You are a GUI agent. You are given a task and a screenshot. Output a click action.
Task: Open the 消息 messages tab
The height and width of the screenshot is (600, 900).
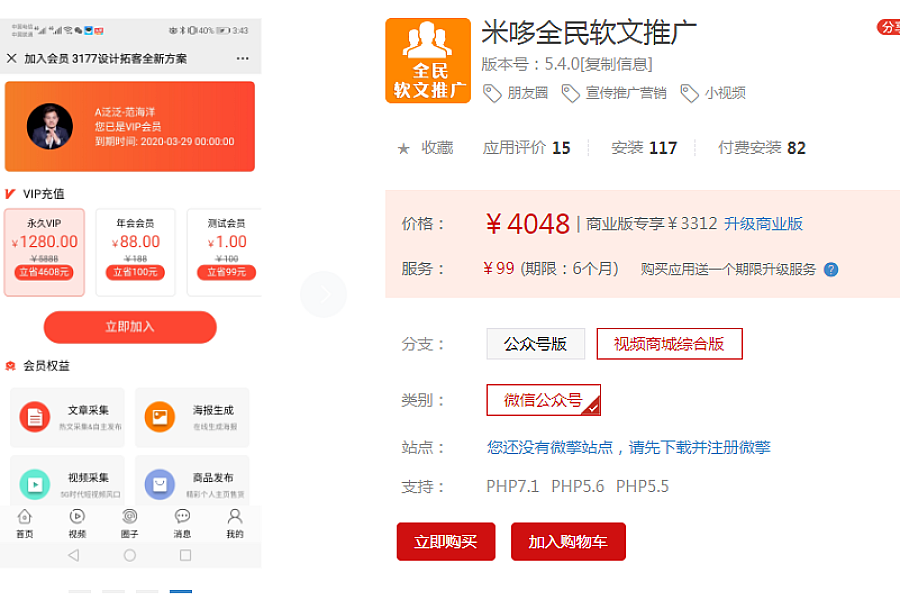pyautogui.click(x=183, y=524)
